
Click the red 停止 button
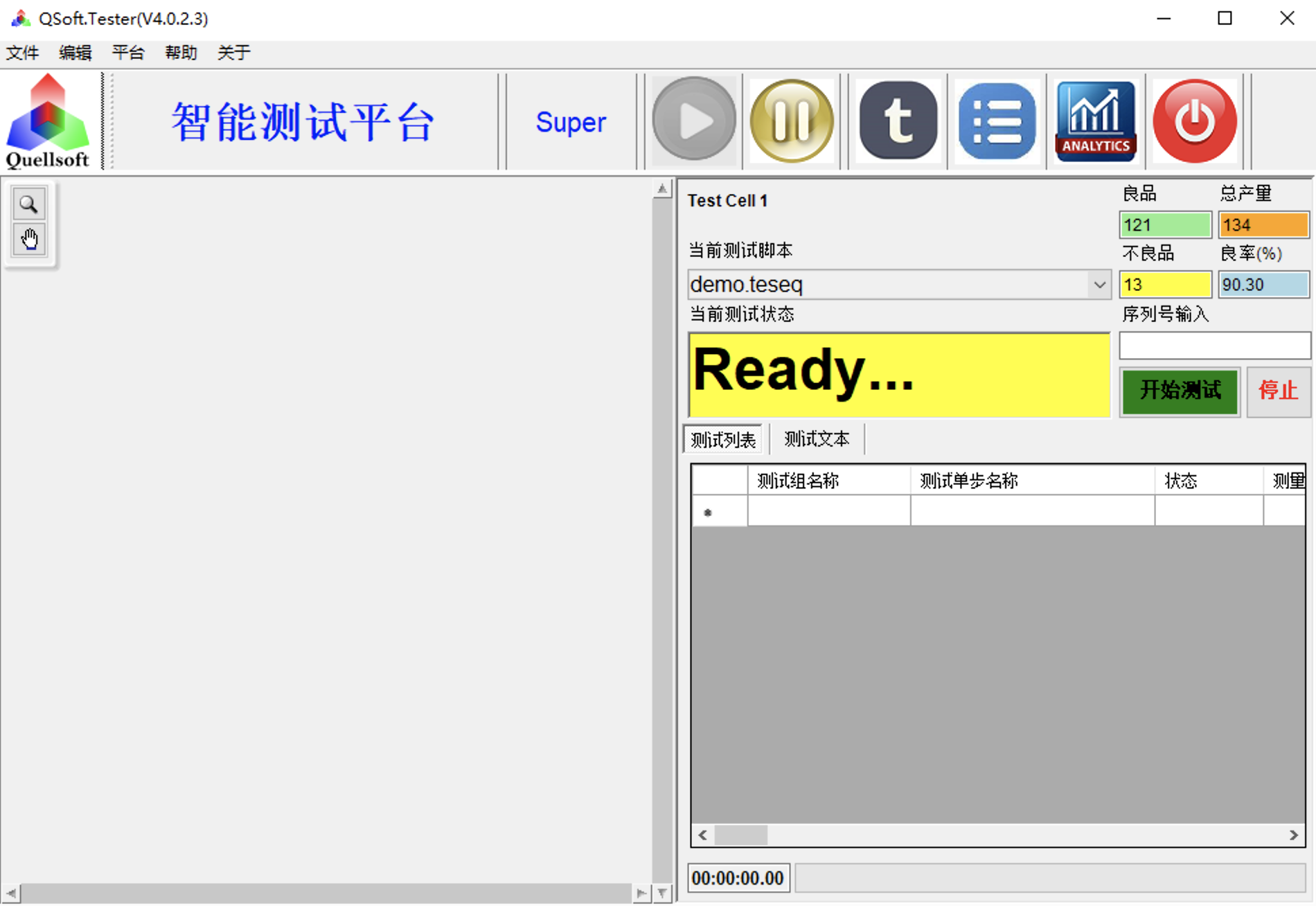(1278, 391)
